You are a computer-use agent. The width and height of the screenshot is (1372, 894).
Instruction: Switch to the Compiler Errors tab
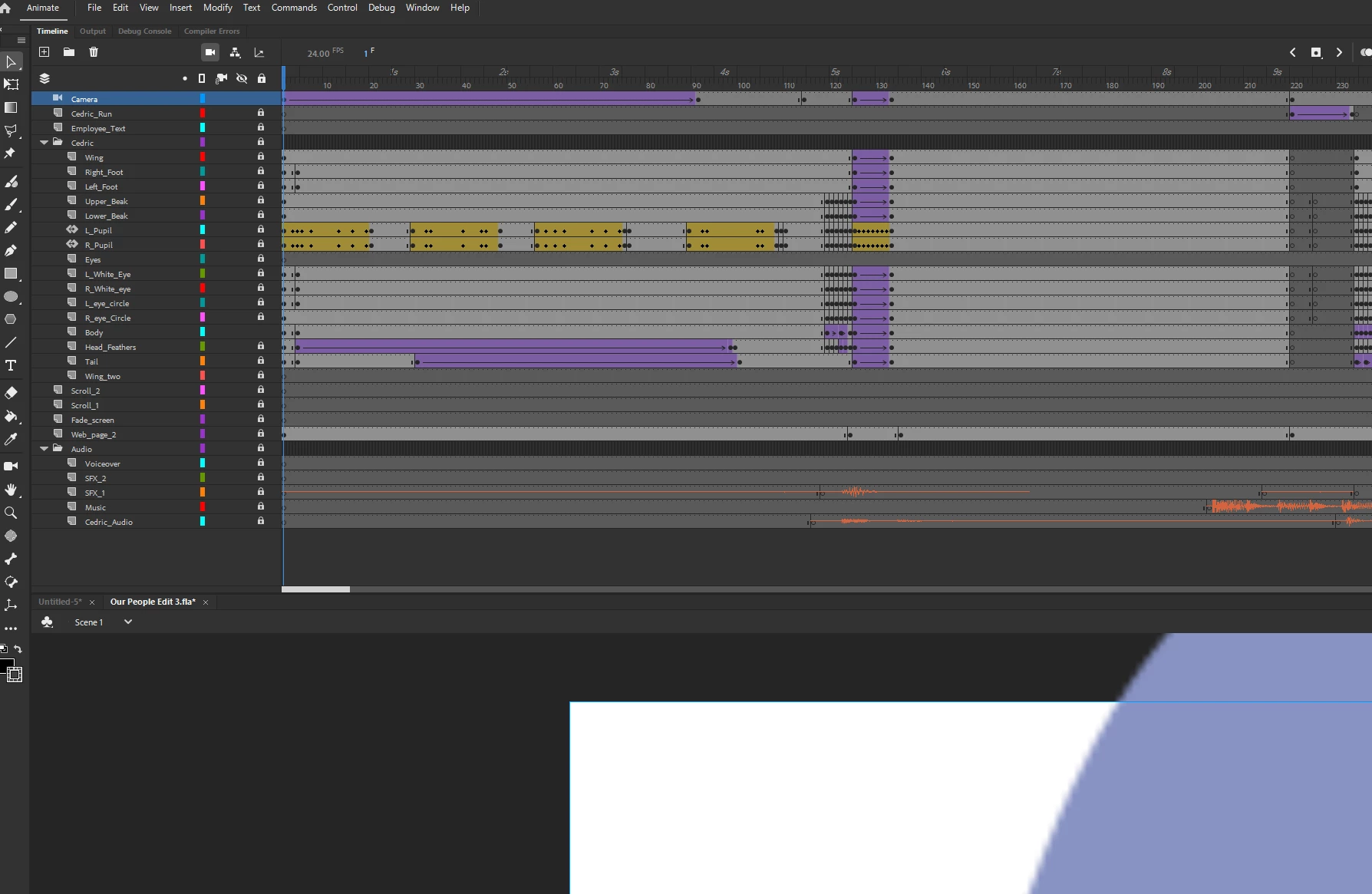[x=212, y=31]
